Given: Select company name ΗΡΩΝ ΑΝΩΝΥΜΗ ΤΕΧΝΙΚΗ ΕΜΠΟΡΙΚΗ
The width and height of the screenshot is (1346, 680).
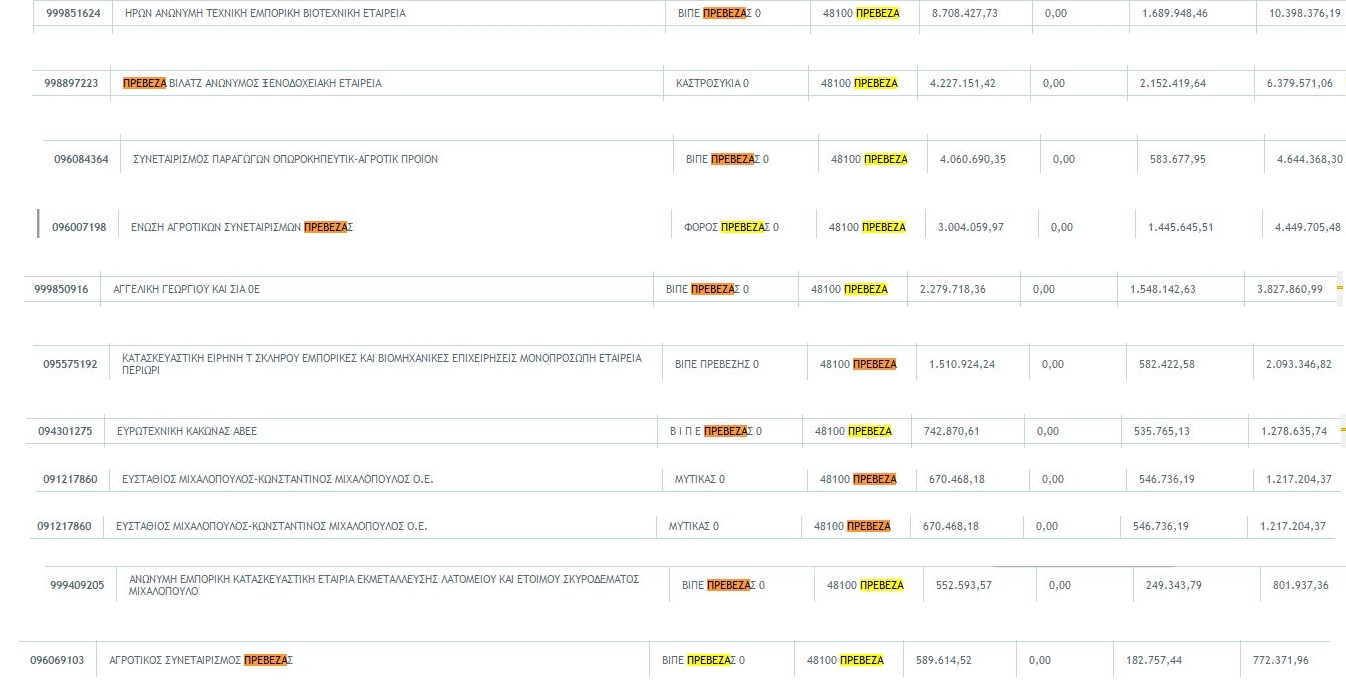Looking at the screenshot, I should (265, 14).
